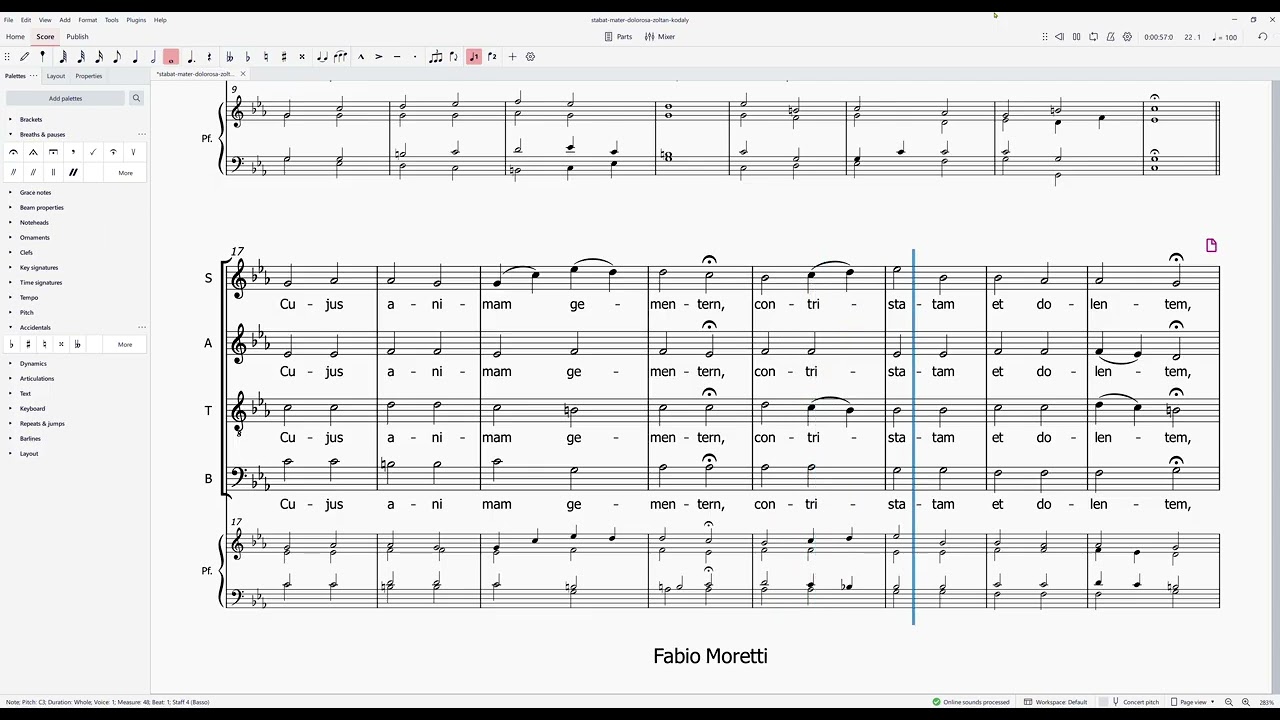Open the Plugins menu

(x=136, y=20)
